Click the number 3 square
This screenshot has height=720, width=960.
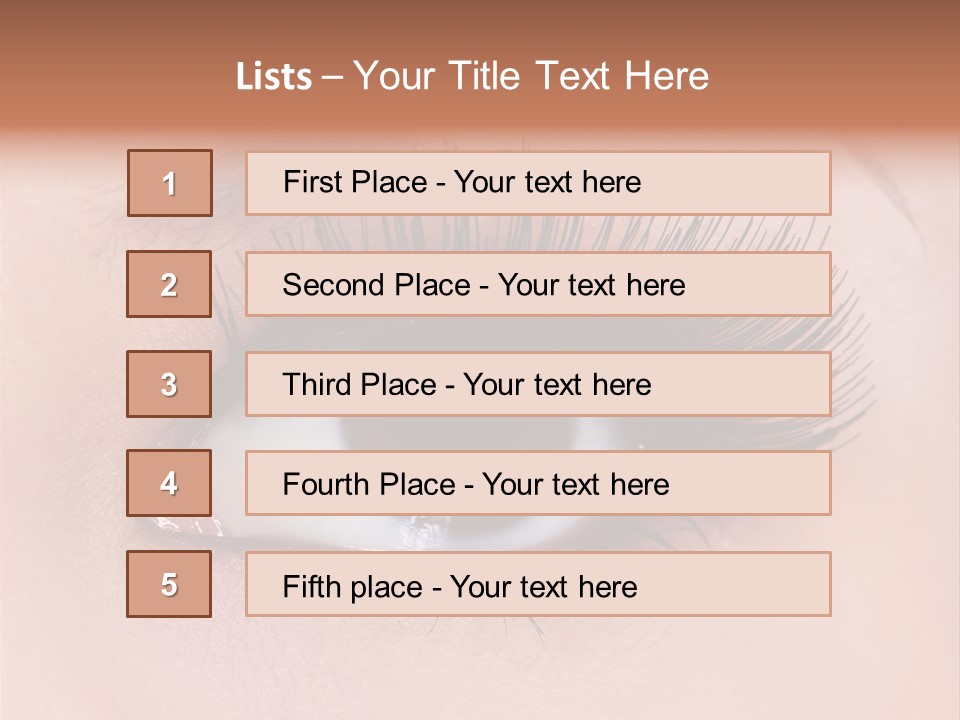(x=169, y=384)
